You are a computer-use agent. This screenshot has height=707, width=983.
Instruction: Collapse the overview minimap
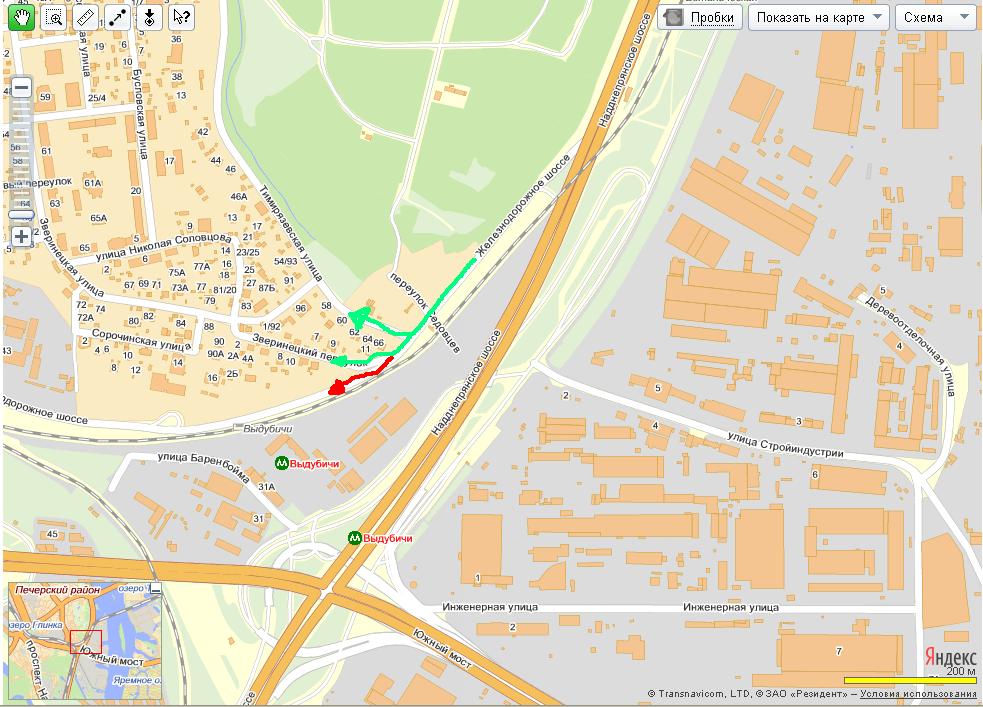tap(155, 589)
